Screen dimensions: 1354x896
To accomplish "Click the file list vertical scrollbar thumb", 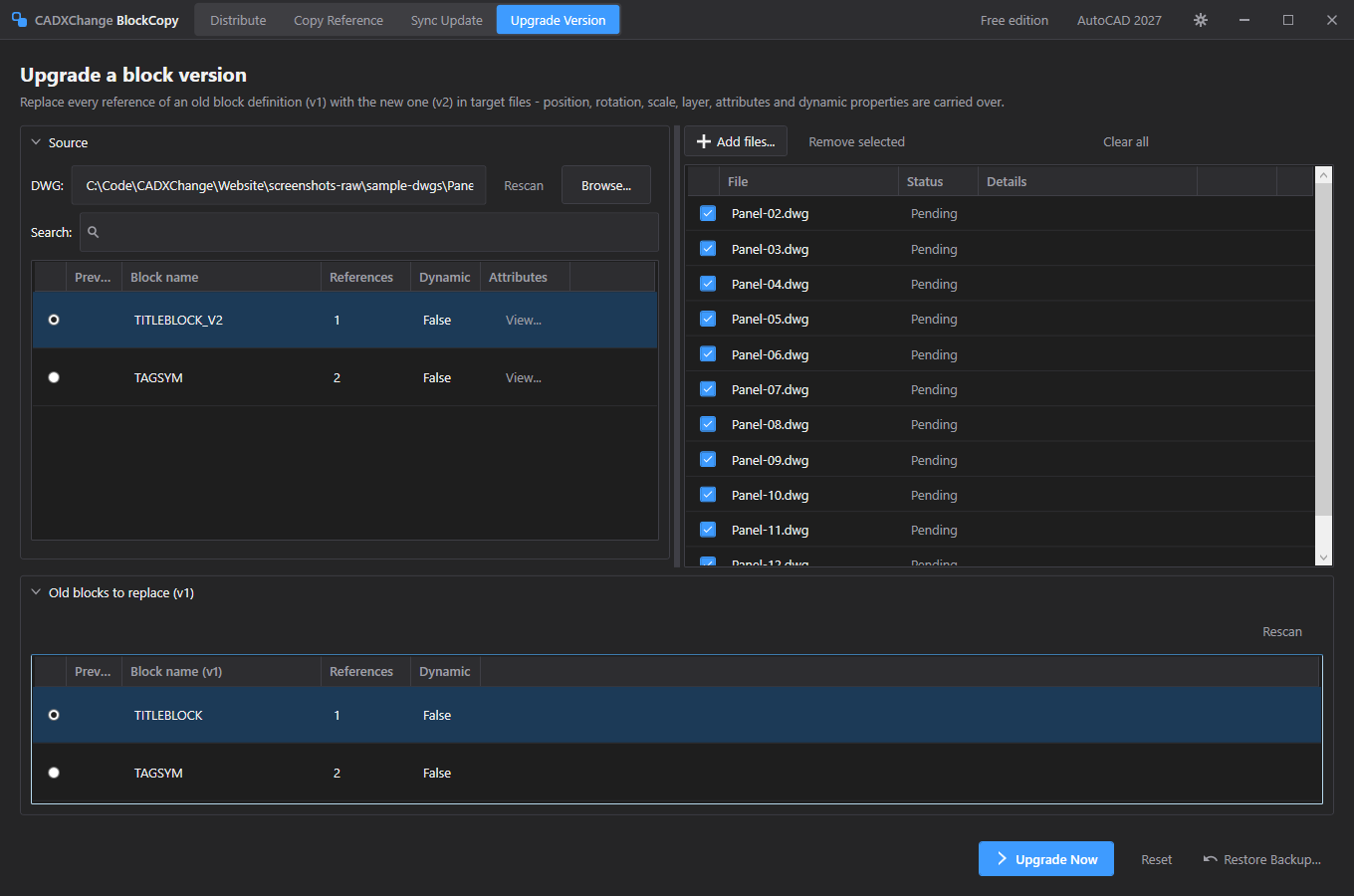I will pos(1323,350).
